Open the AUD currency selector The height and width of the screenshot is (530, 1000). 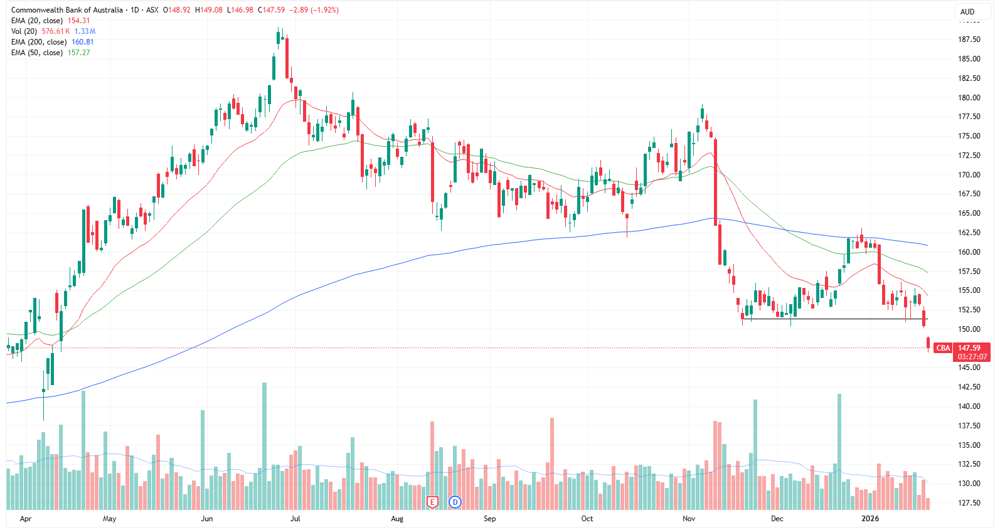coord(967,11)
